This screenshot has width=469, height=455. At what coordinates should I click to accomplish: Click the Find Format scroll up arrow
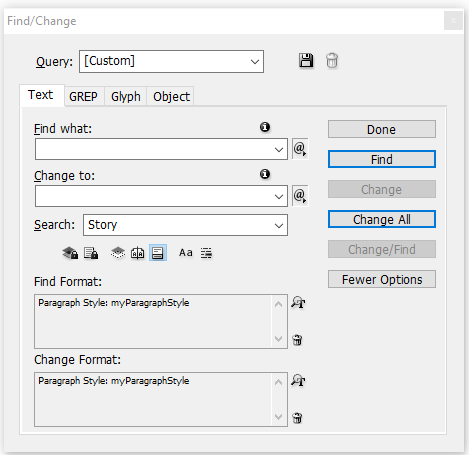[x=278, y=304]
